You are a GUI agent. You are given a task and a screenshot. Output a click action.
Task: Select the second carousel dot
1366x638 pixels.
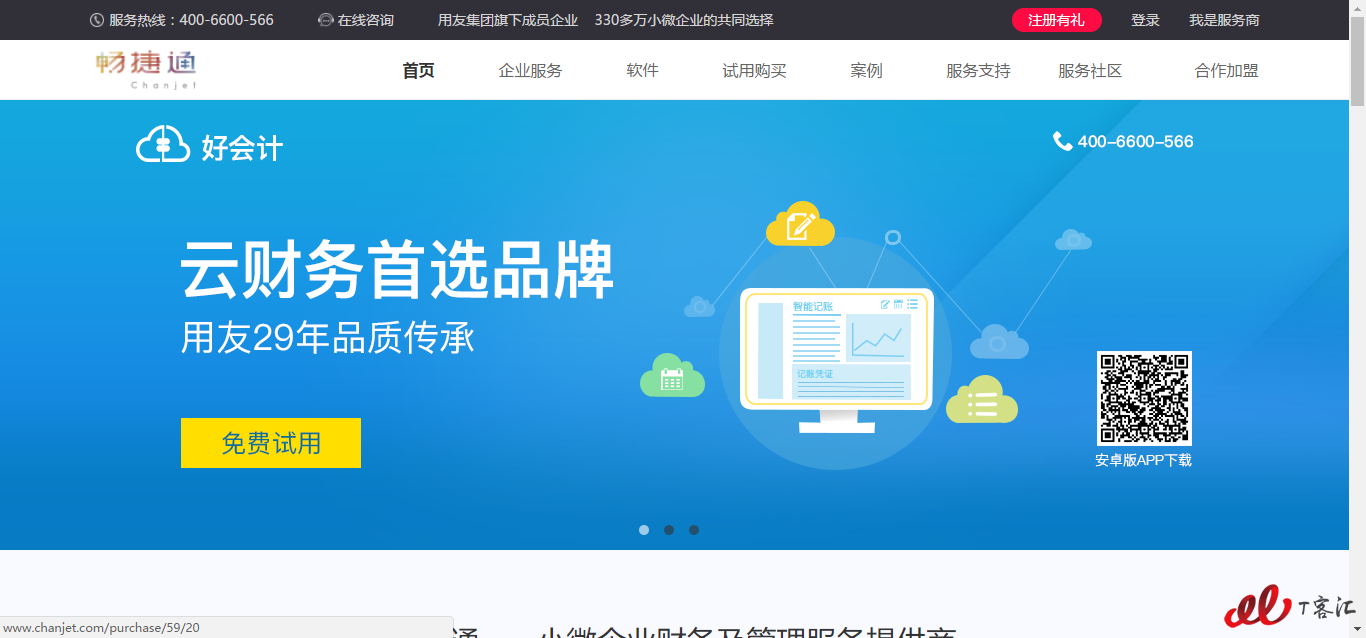click(x=669, y=530)
